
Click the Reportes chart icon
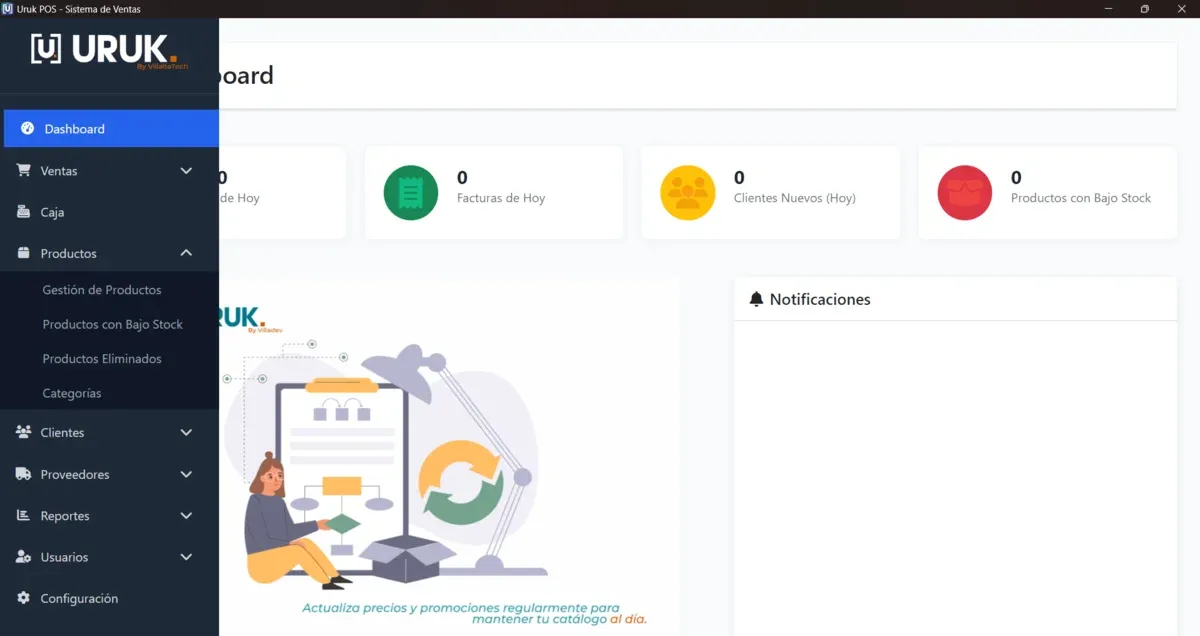click(23, 515)
